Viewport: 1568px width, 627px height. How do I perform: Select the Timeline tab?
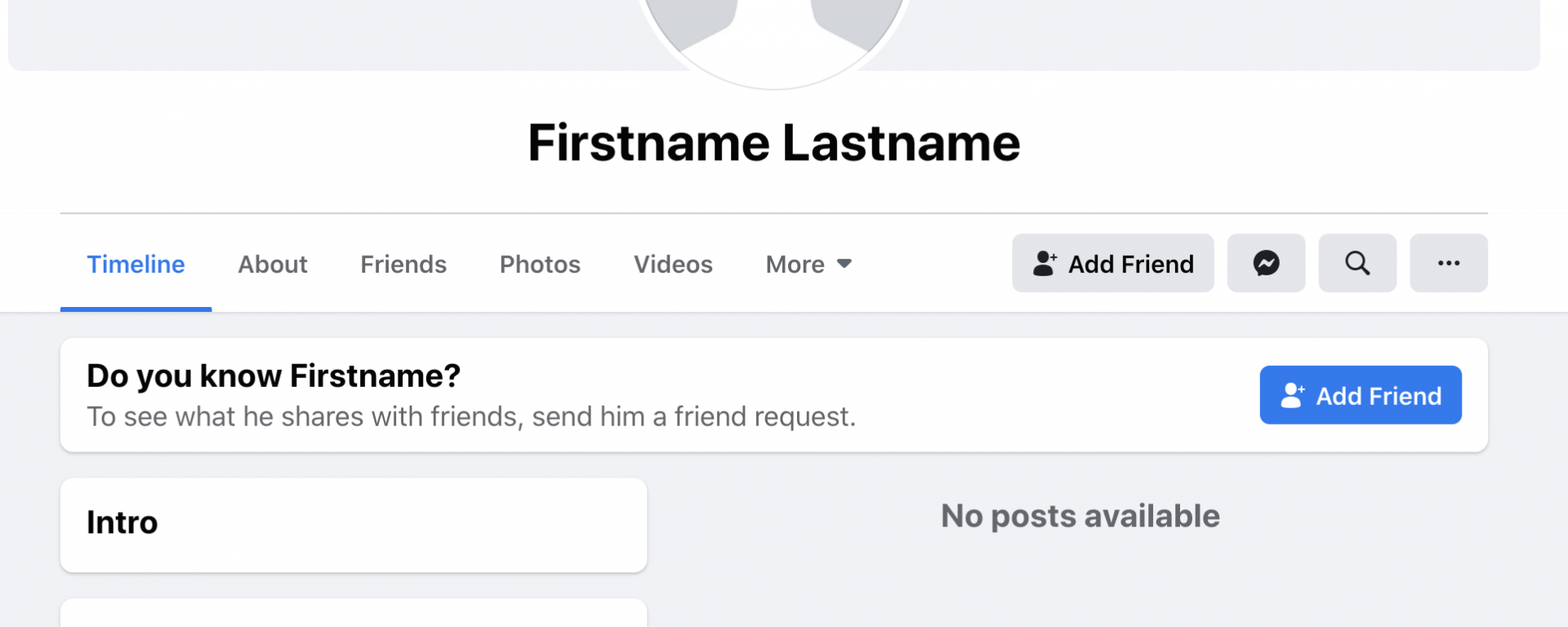tap(136, 265)
